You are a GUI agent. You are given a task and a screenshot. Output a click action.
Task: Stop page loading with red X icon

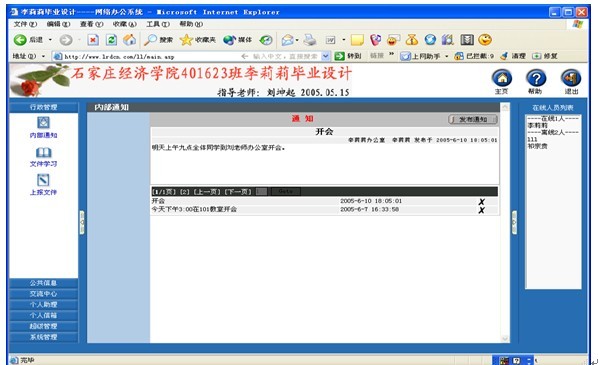(x=93, y=40)
